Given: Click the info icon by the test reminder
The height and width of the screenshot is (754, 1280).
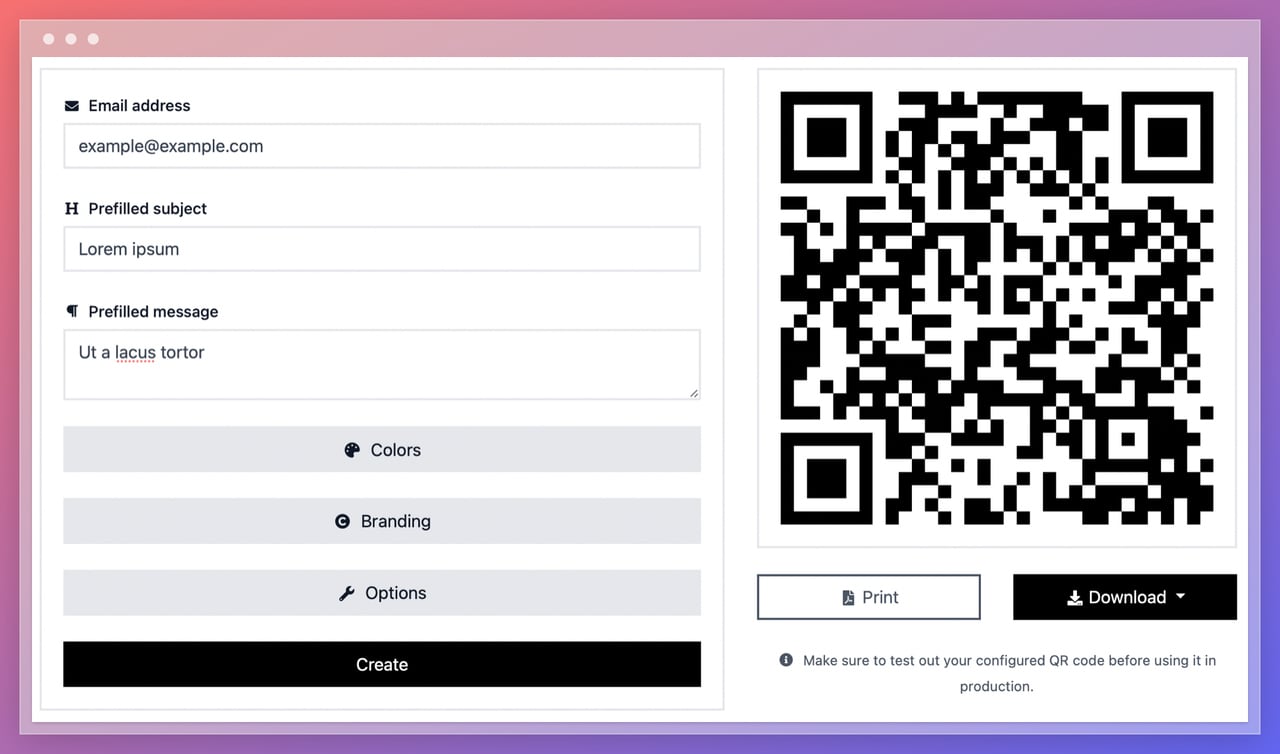Looking at the screenshot, I should (x=786, y=660).
